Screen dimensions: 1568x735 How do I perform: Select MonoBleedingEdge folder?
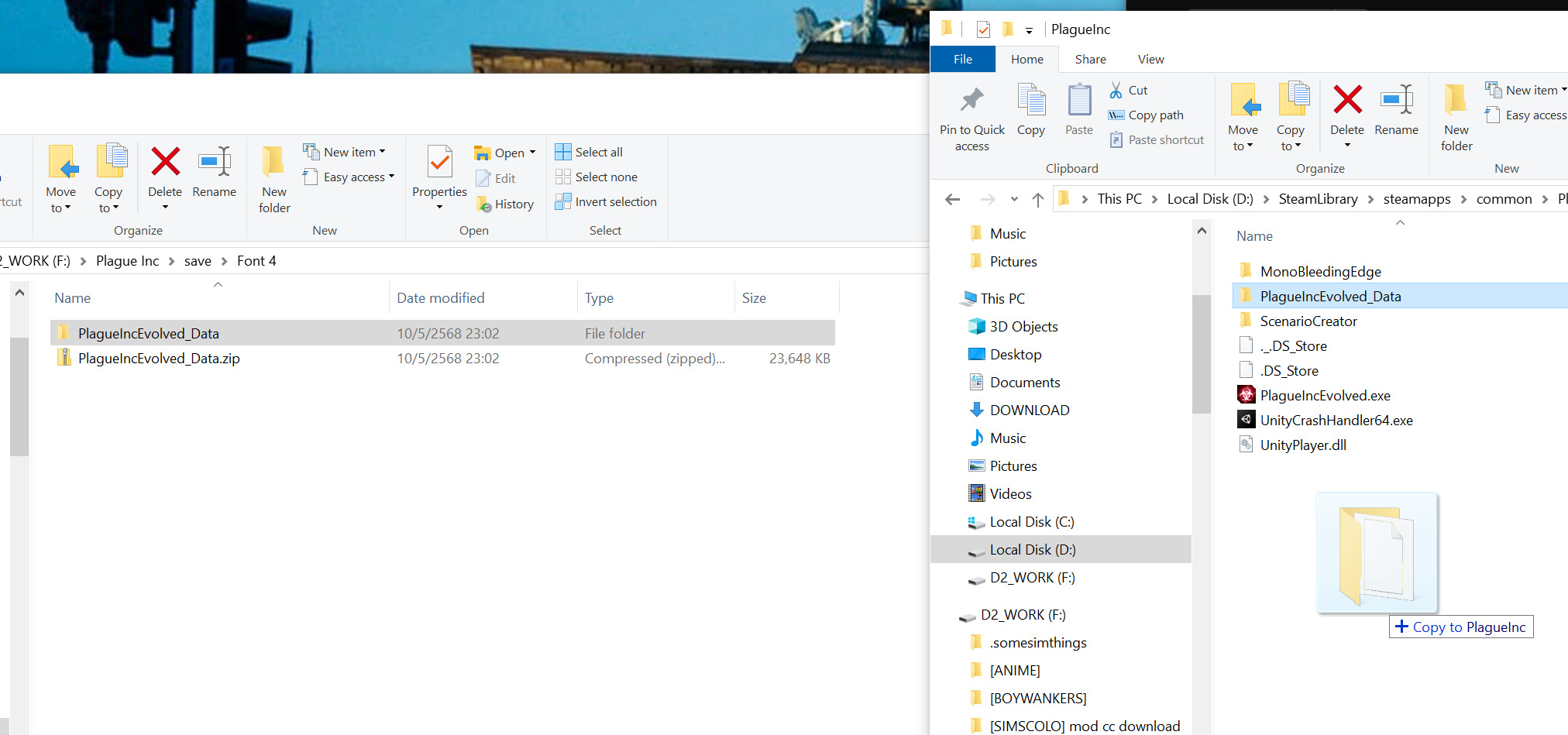point(1320,271)
